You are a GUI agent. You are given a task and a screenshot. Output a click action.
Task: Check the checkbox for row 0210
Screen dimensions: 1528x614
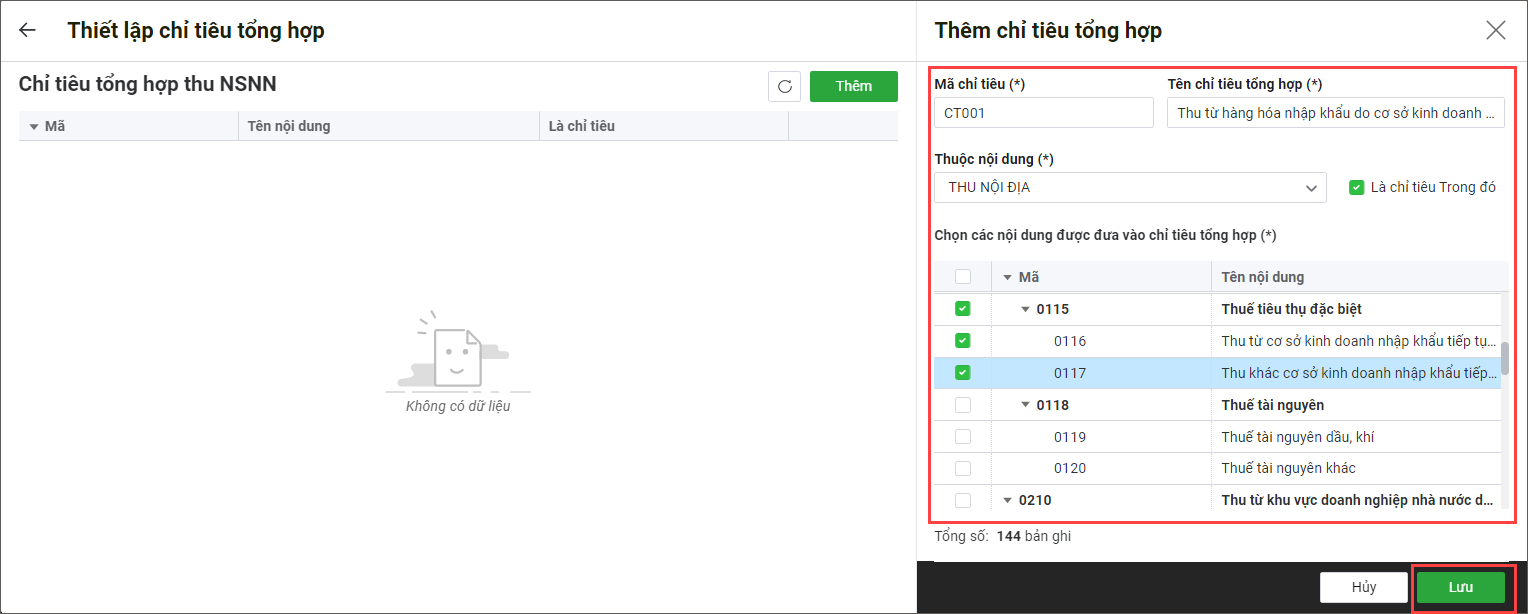962,500
